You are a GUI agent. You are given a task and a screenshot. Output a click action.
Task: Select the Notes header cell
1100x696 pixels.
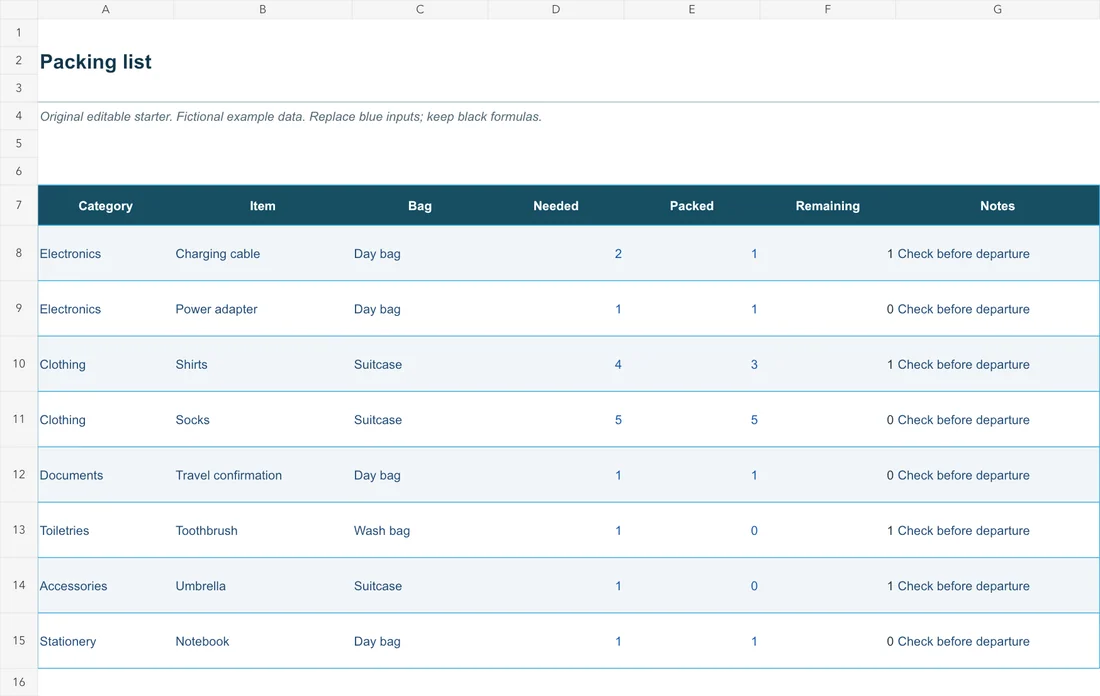point(998,206)
